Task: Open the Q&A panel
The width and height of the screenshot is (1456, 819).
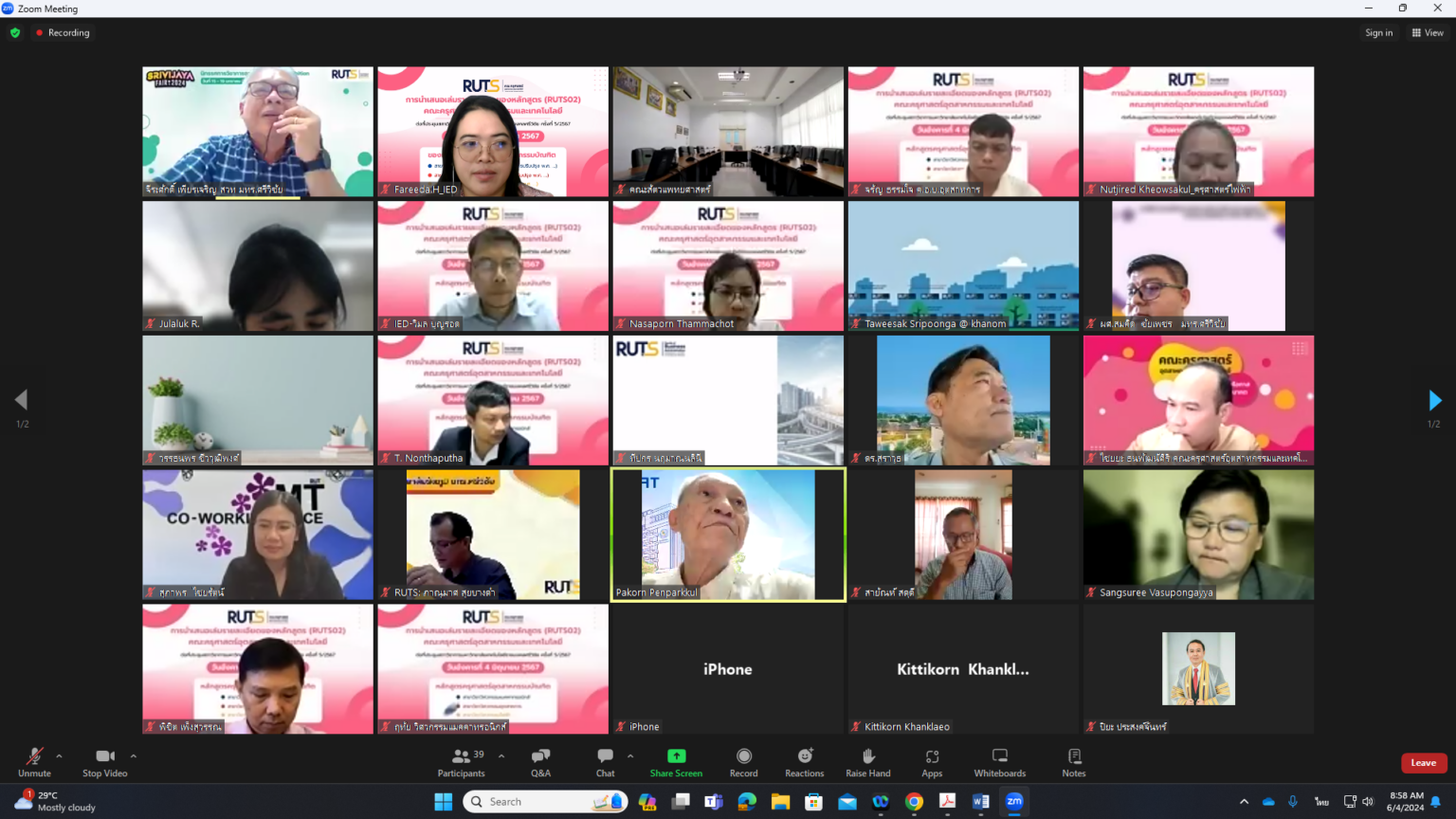Action: pyautogui.click(x=540, y=761)
